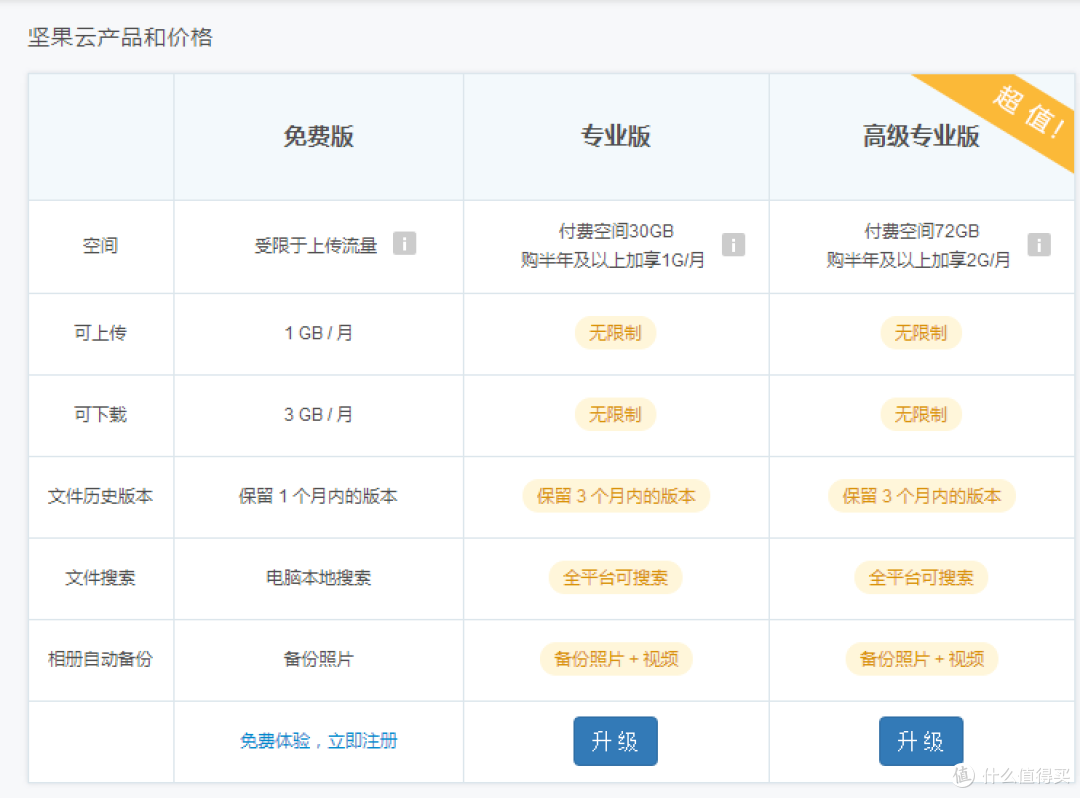Click the 1 GB / 月 upload value
Image resolution: width=1080 pixels, height=798 pixels.
point(318,333)
